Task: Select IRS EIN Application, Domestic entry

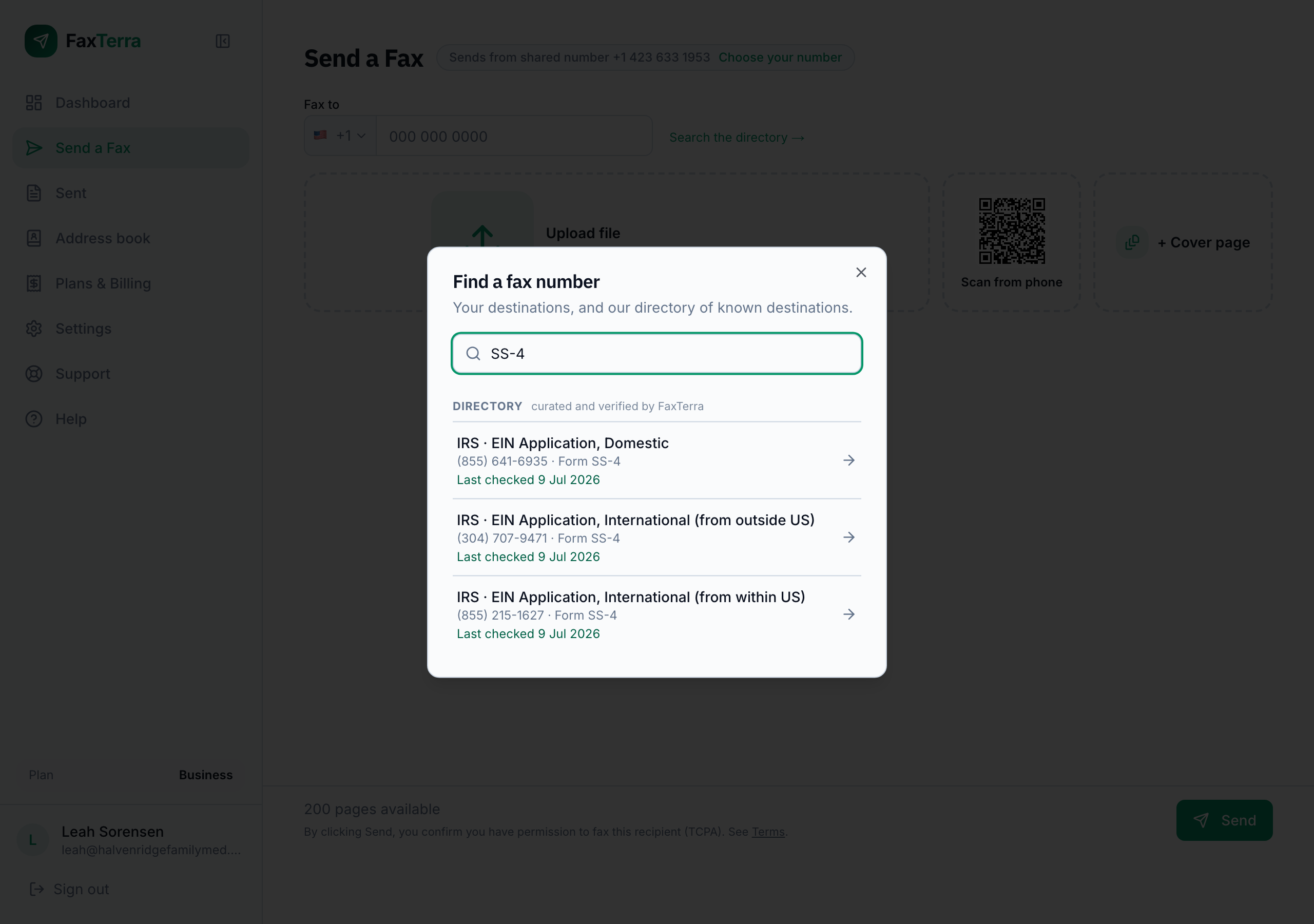Action: click(x=657, y=461)
